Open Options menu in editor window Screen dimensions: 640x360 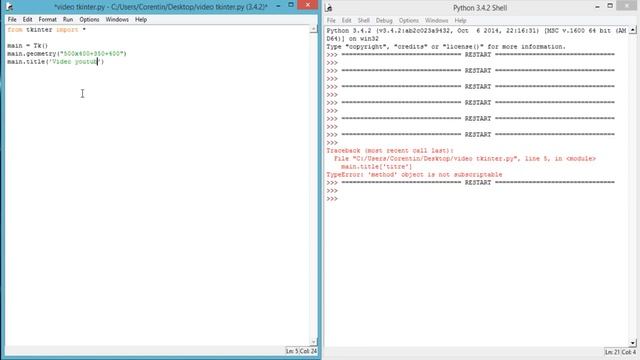pos(89,20)
